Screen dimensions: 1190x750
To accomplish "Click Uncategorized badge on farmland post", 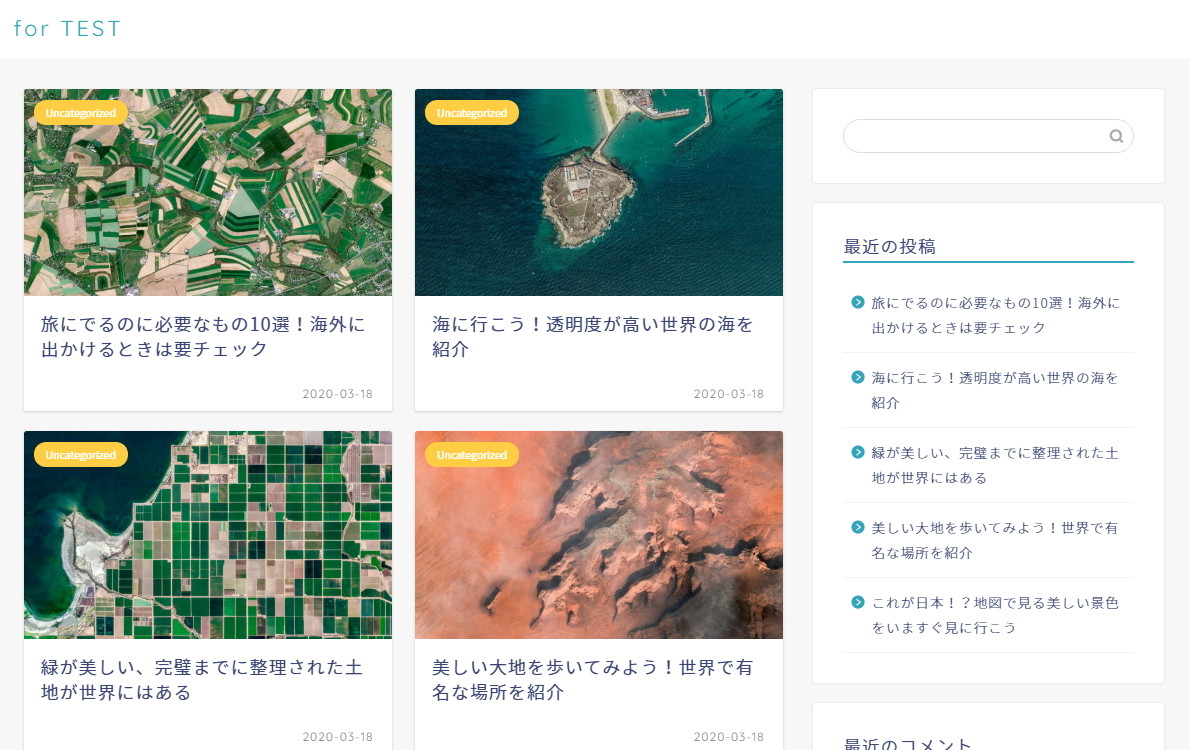I will pyautogui.click(x=80, y=113).
